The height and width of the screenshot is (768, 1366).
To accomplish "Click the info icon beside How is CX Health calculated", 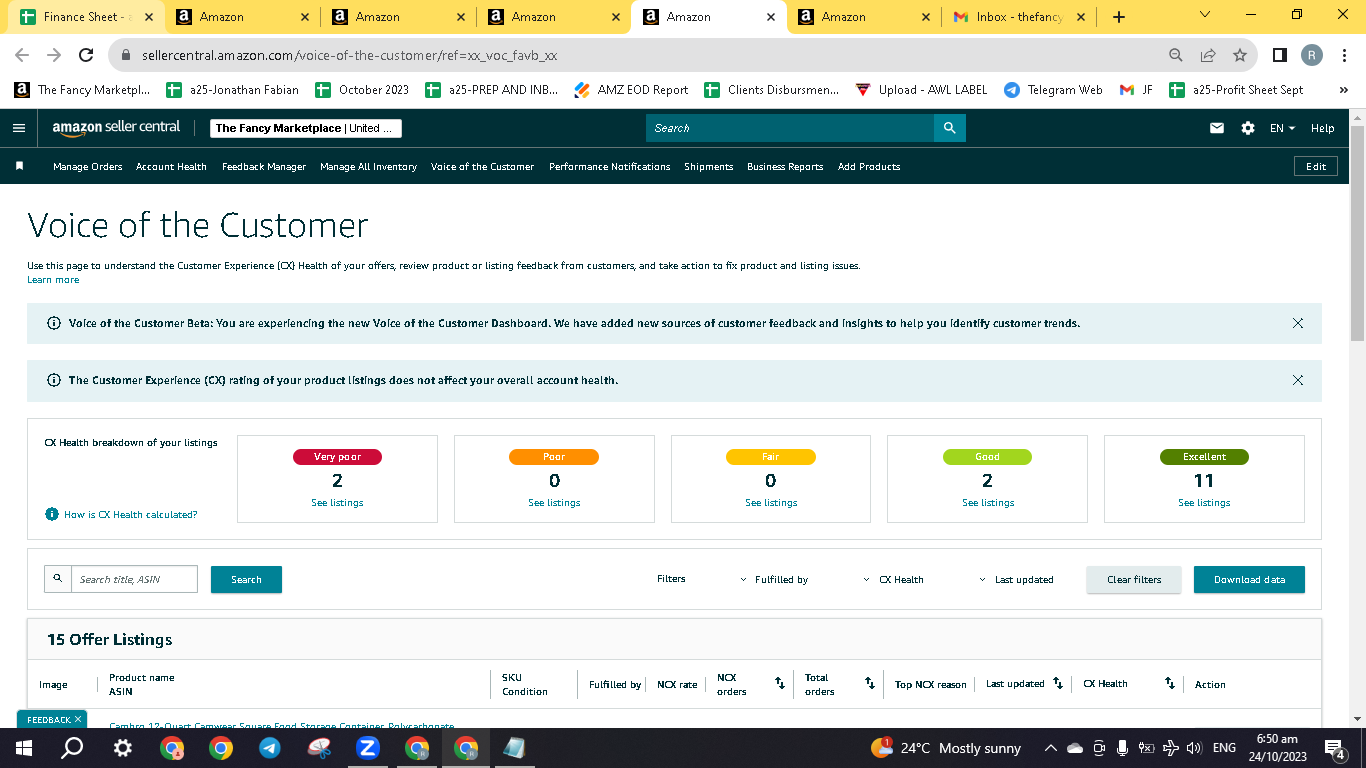I will click(x=52, y=514).
